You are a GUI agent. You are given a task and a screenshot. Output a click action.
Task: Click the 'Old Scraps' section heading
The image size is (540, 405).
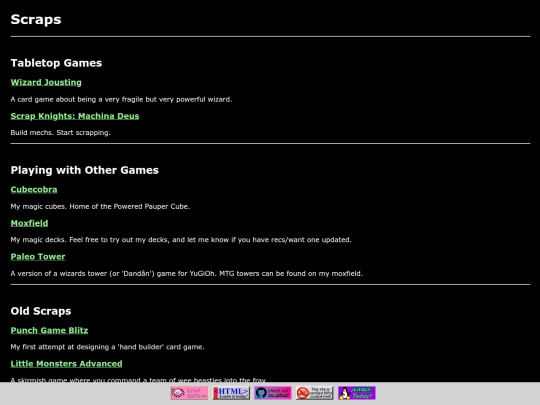41,311
